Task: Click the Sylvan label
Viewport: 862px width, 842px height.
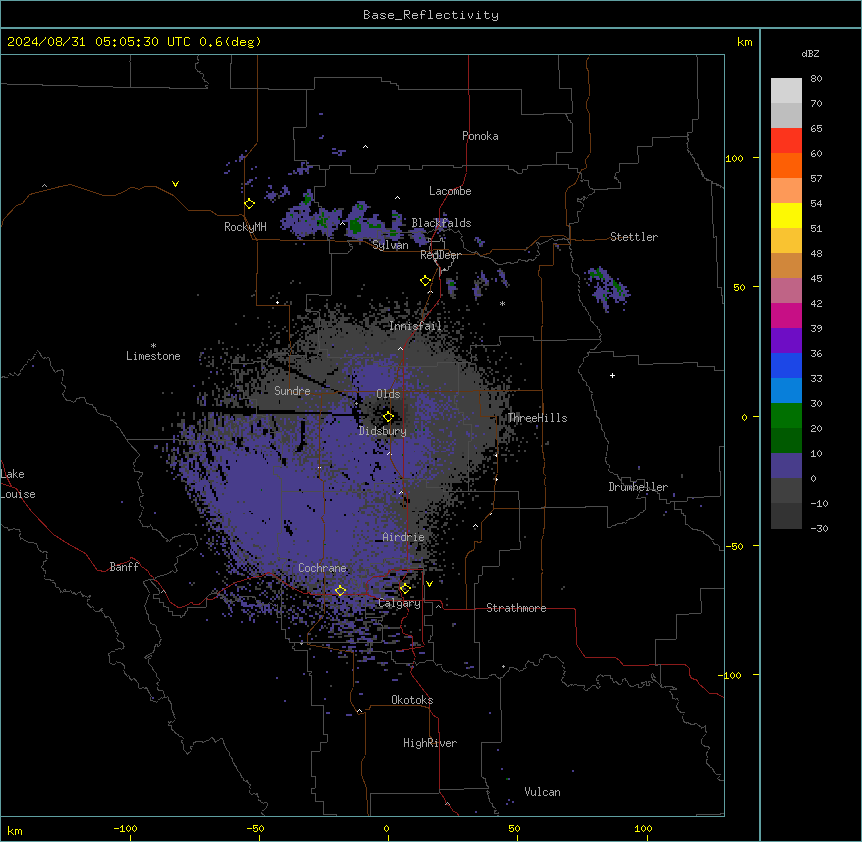Action: tap(390, 245)
